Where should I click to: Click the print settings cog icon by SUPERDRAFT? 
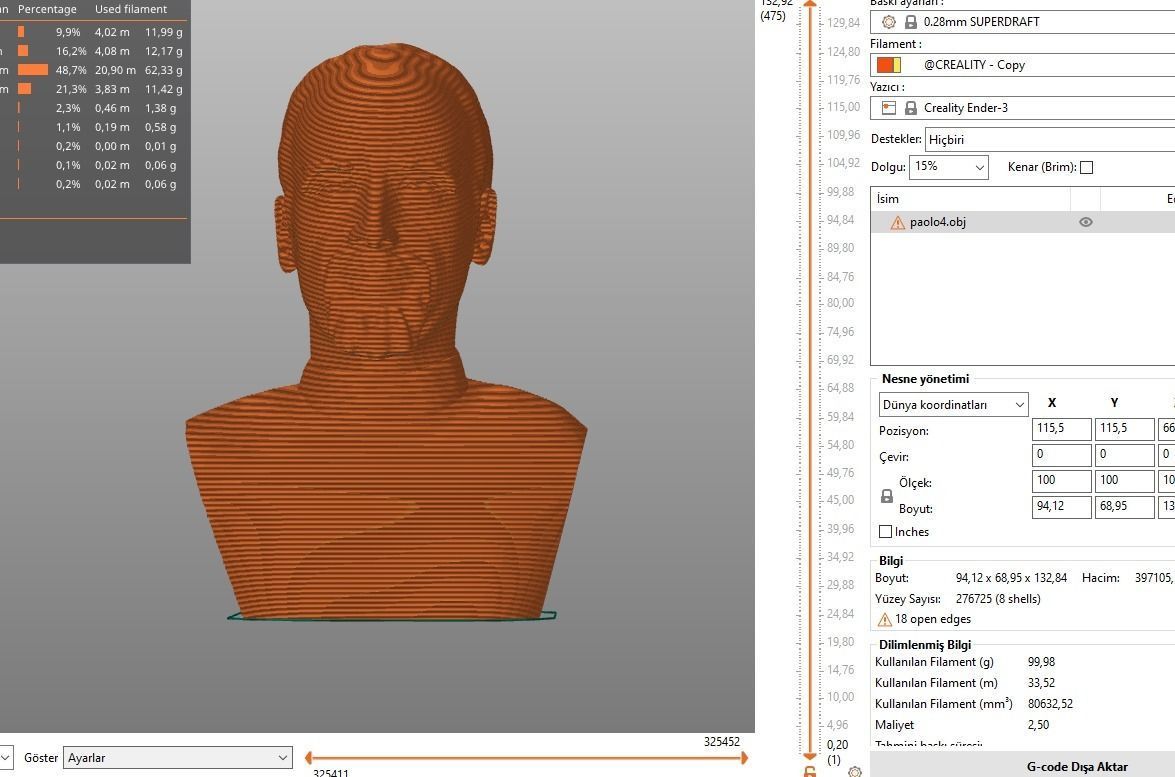889,22
